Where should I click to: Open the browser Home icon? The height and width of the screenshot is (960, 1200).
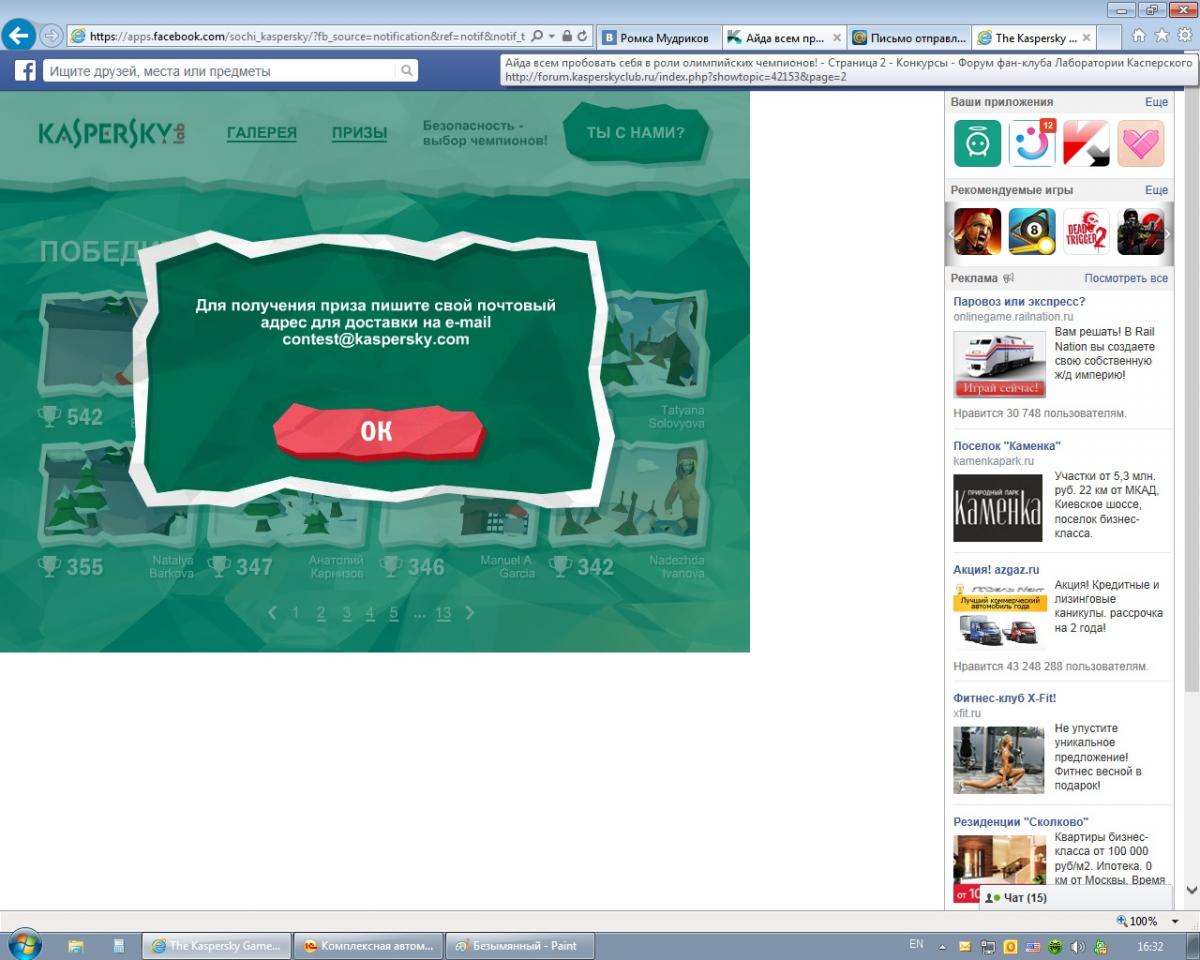[x=1139, y=35]
